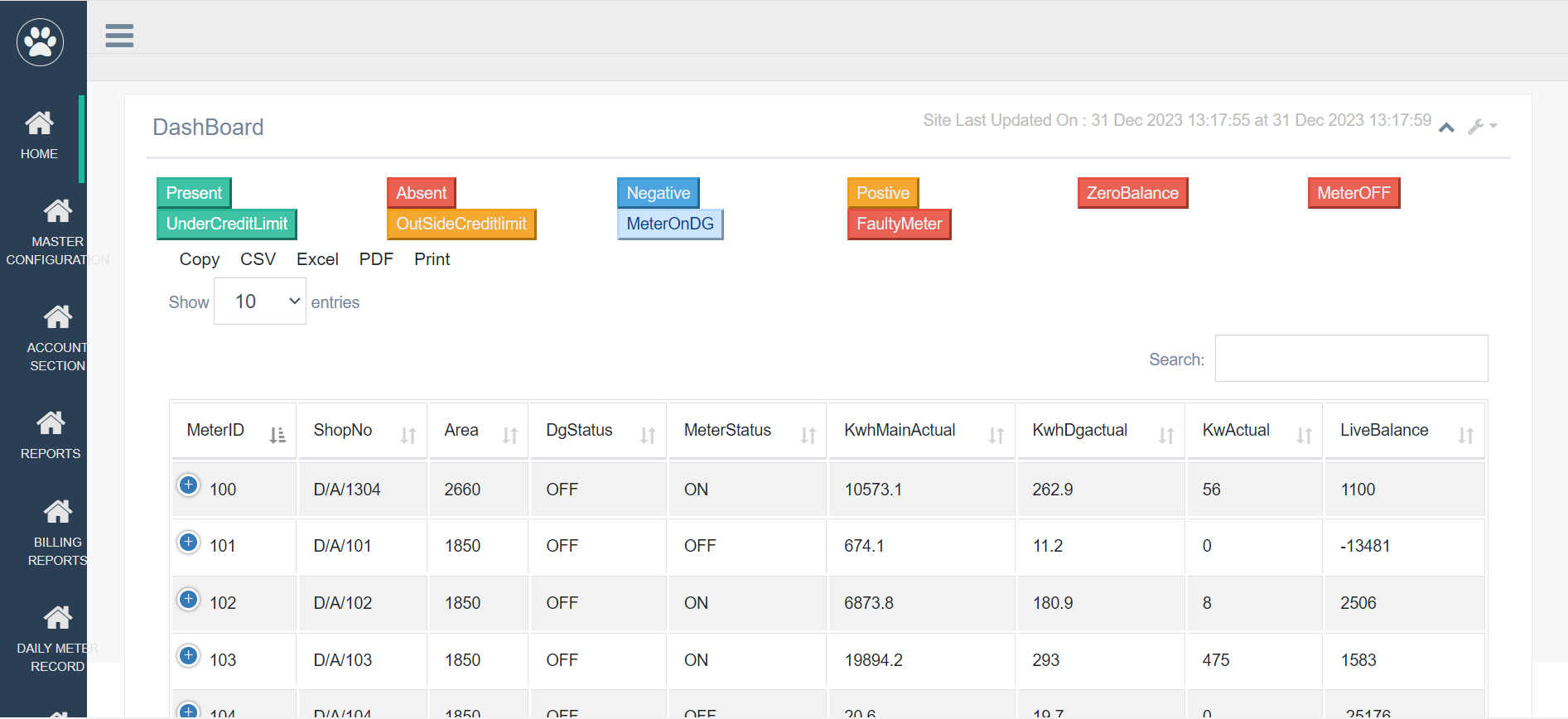Expand row details for meter 100
1568x719 pixels.
pos(189,485)
